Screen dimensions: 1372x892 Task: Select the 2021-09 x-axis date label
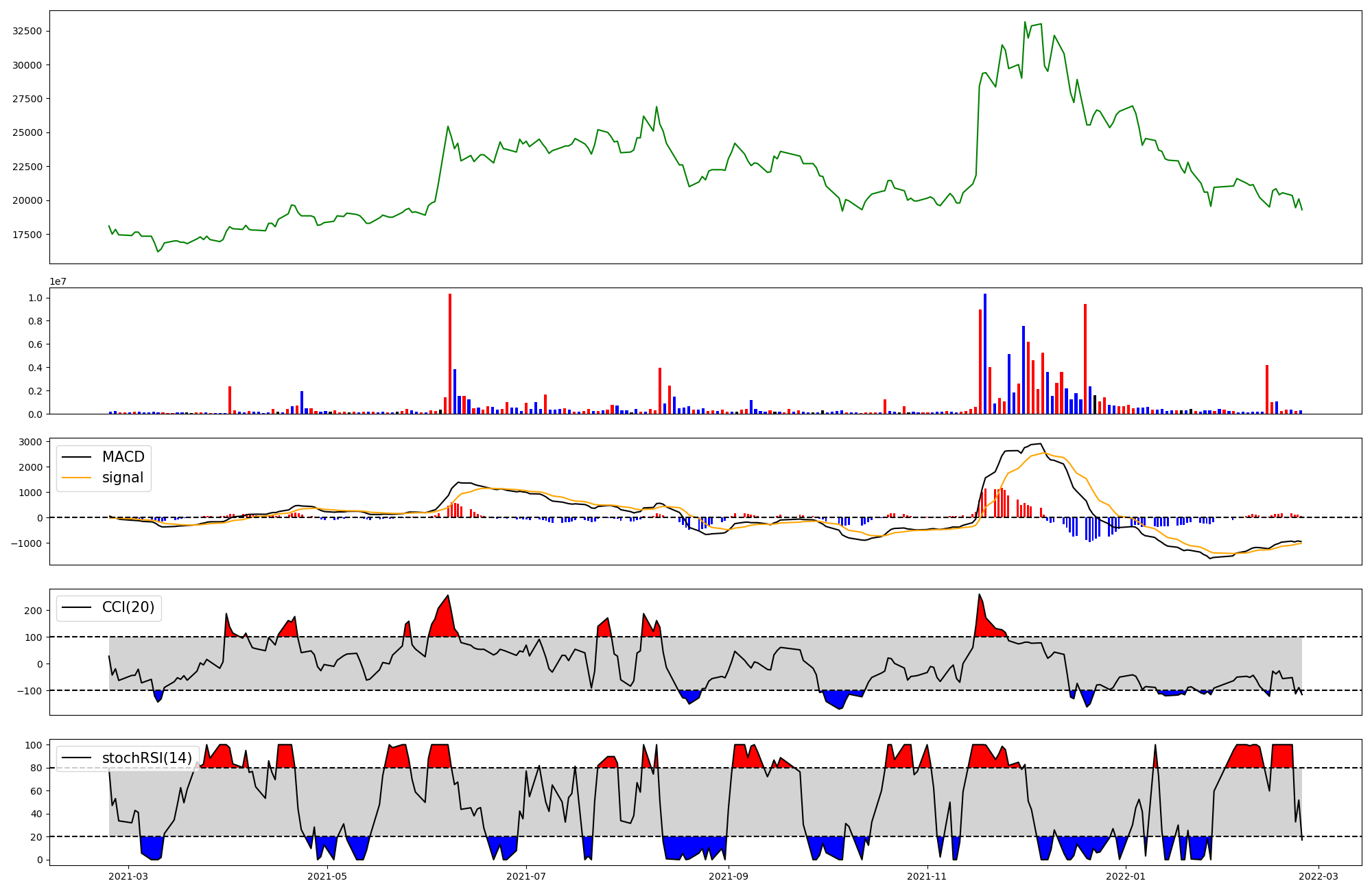click(x=729, y=876)
